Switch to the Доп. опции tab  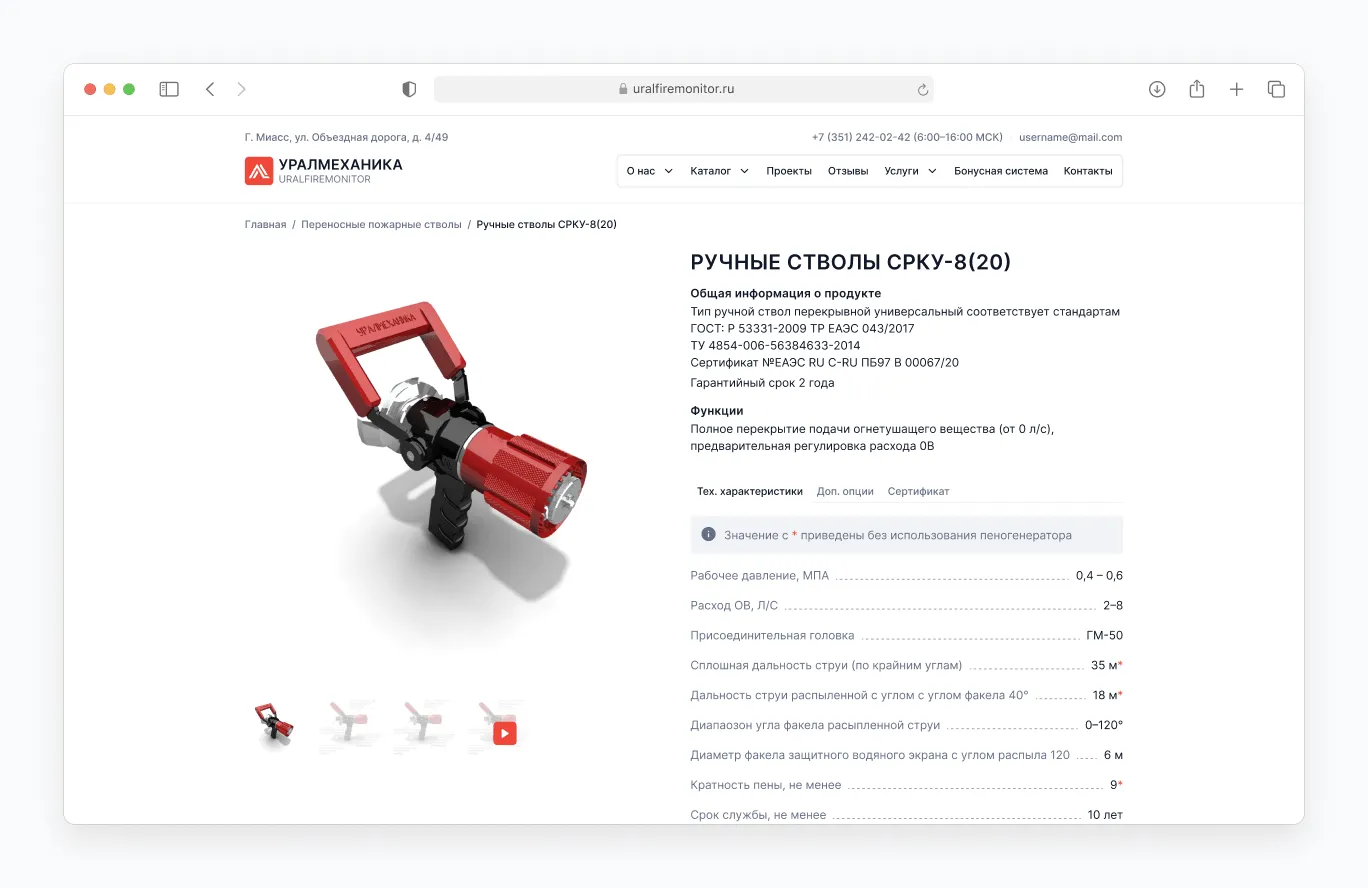point(845,491)
